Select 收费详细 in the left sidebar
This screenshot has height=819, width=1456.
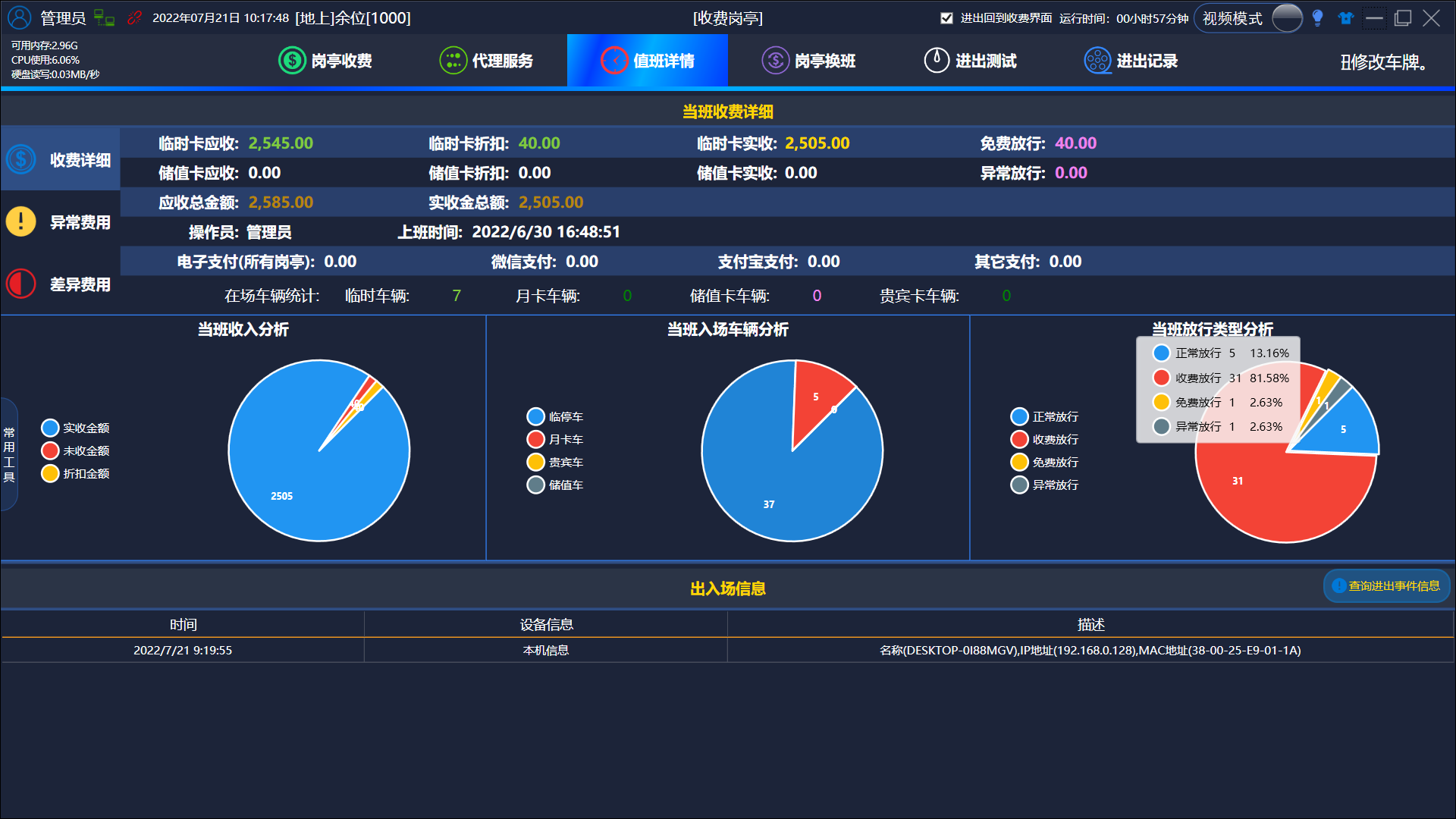pyautogui.click(x=60, y=159)
